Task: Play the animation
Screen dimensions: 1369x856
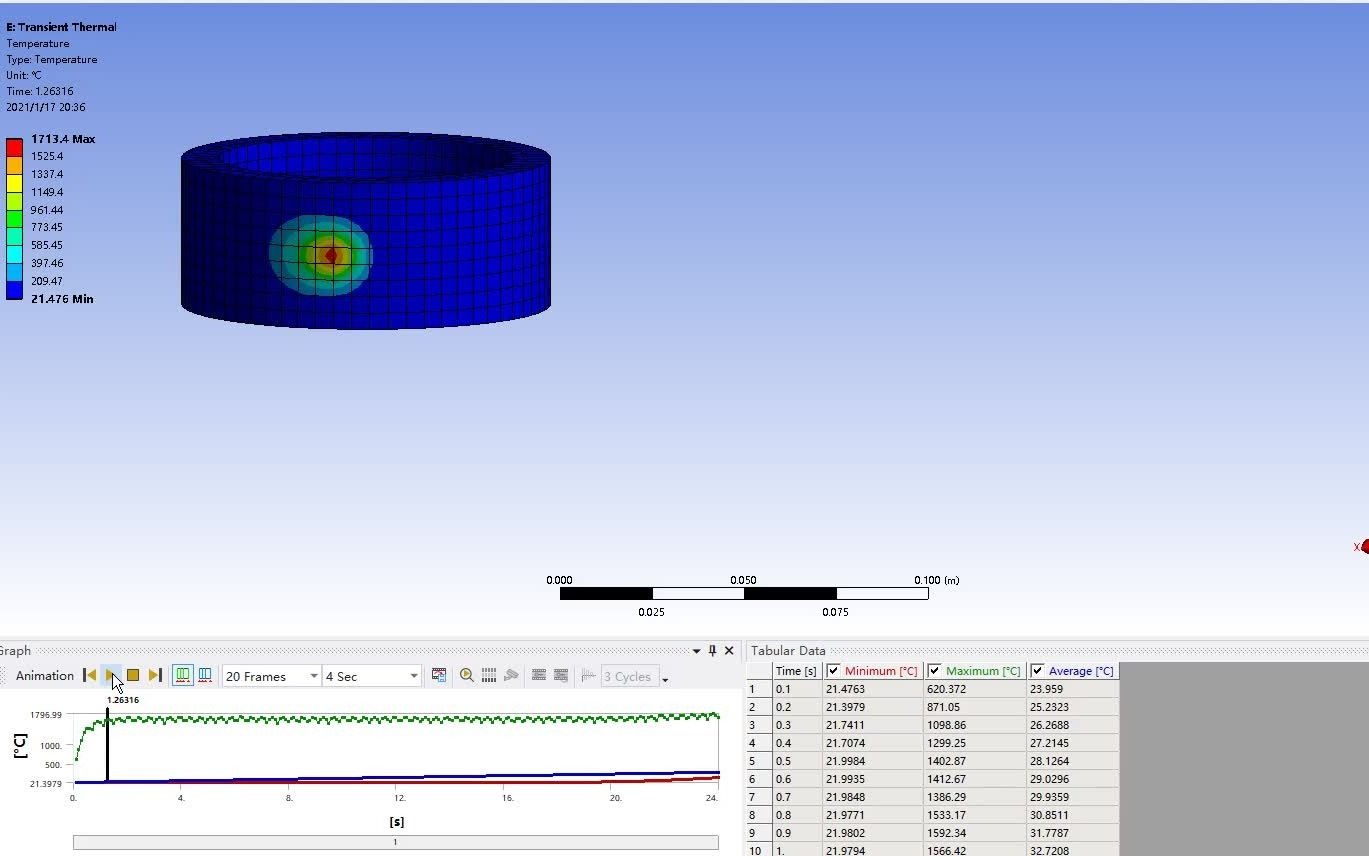Action: 111,676
